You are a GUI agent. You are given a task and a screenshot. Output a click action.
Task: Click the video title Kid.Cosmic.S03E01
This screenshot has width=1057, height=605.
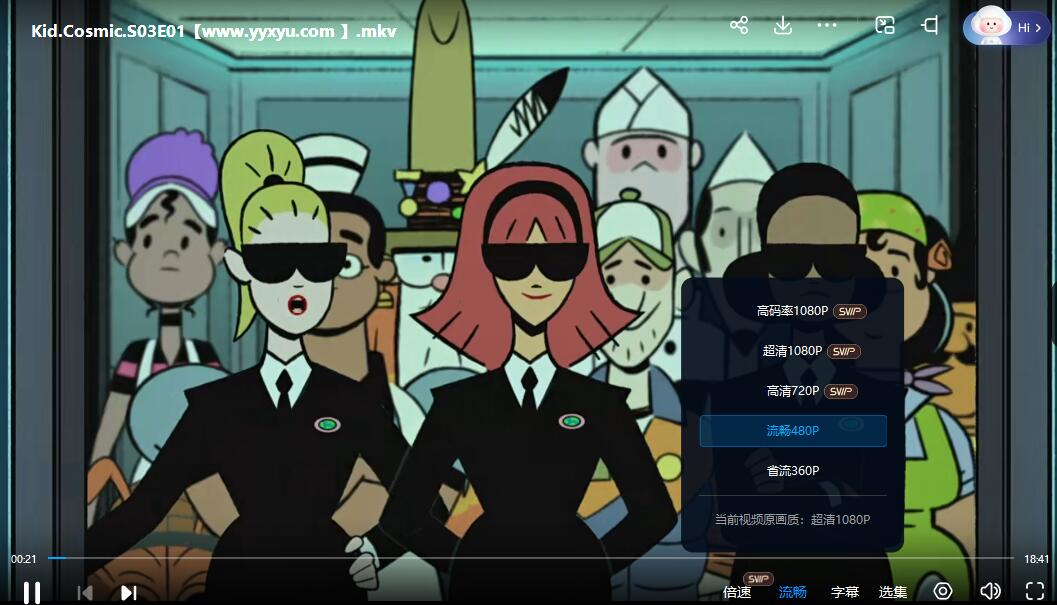click(x=214, y=31)
